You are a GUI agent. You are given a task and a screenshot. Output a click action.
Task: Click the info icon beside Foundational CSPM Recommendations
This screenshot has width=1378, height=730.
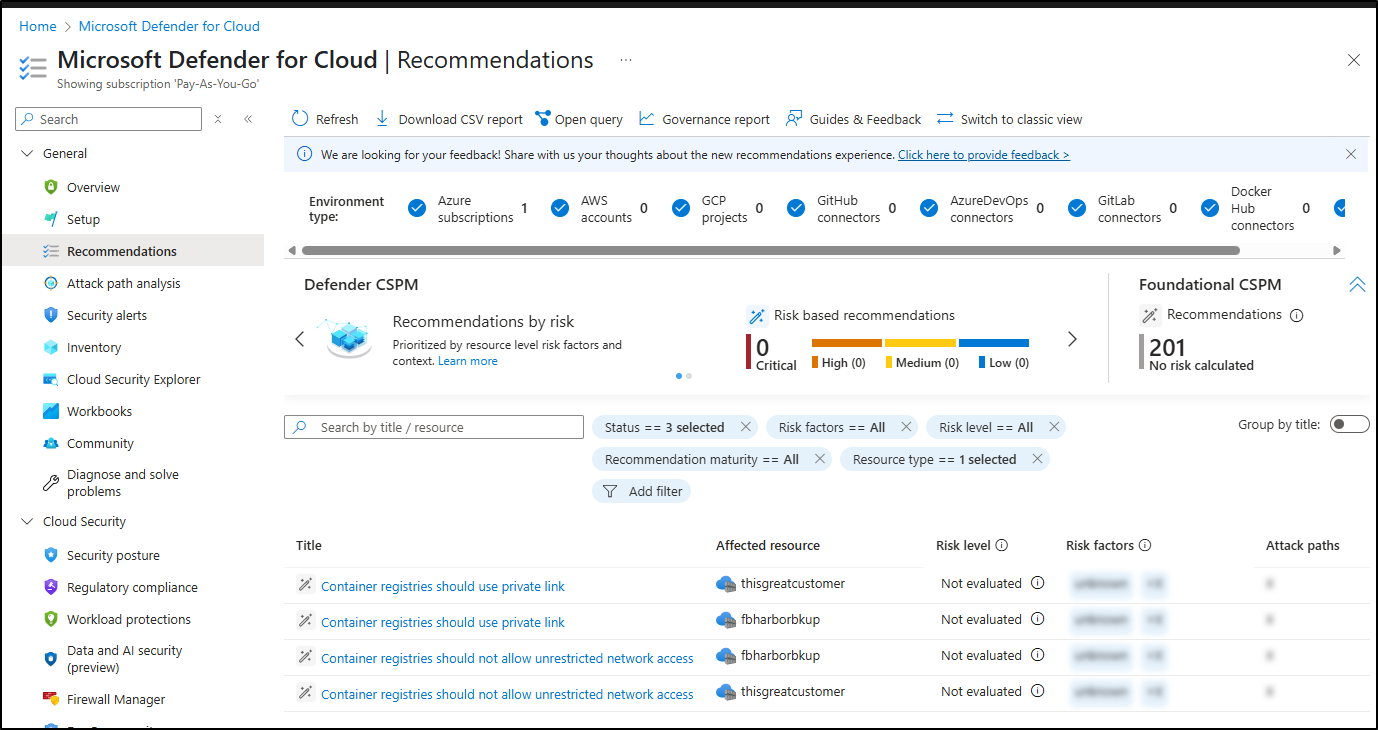click(1297, 315)
